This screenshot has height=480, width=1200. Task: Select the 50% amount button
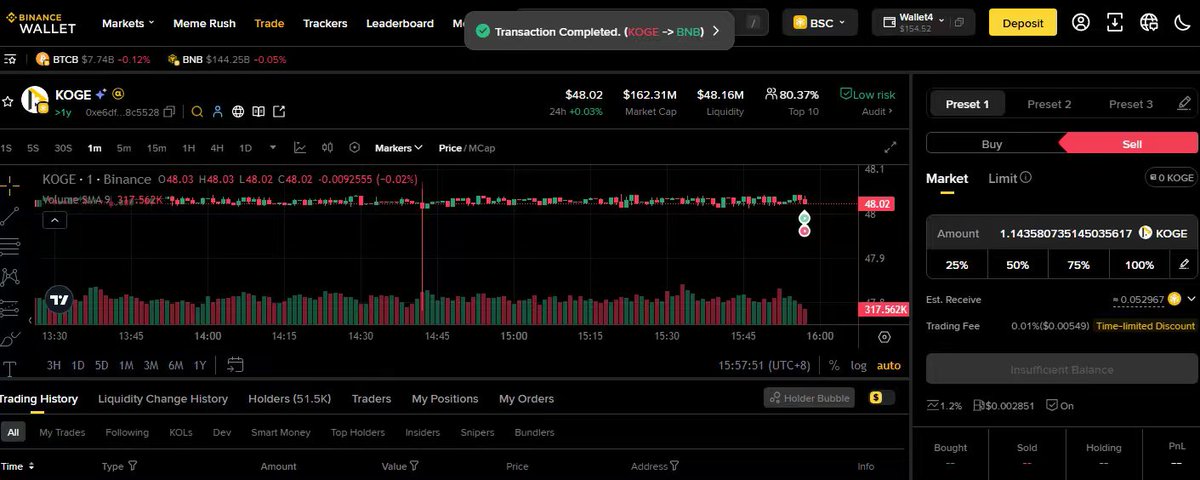point(1017,265)
